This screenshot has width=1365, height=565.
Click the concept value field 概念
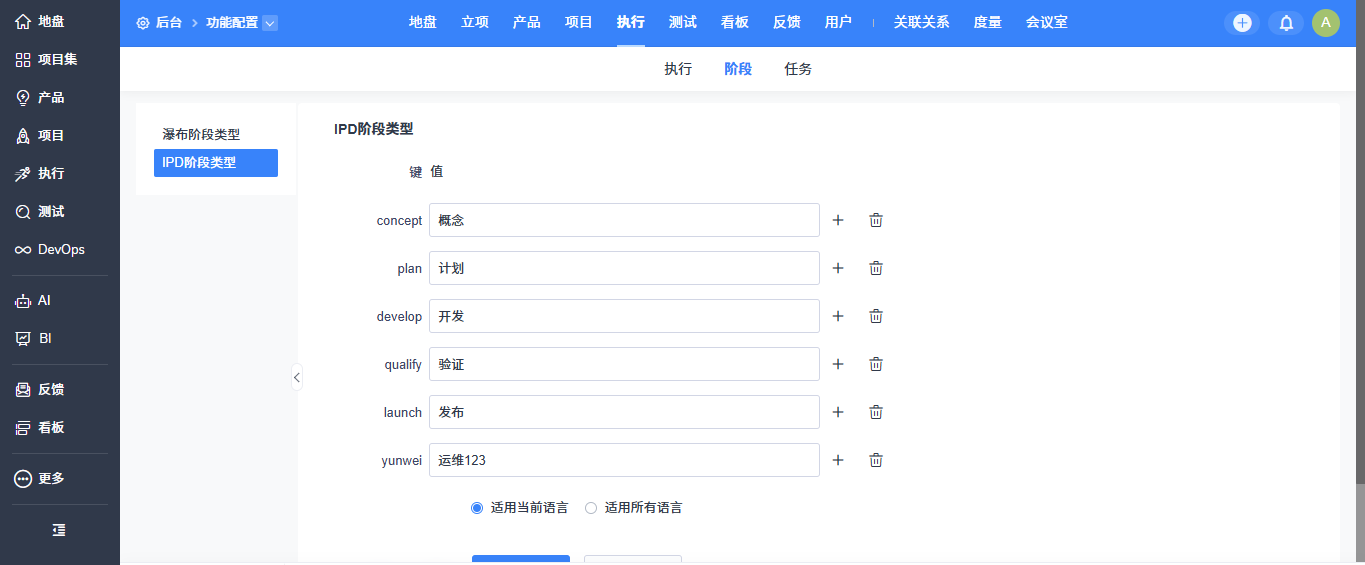click(624, 220)
